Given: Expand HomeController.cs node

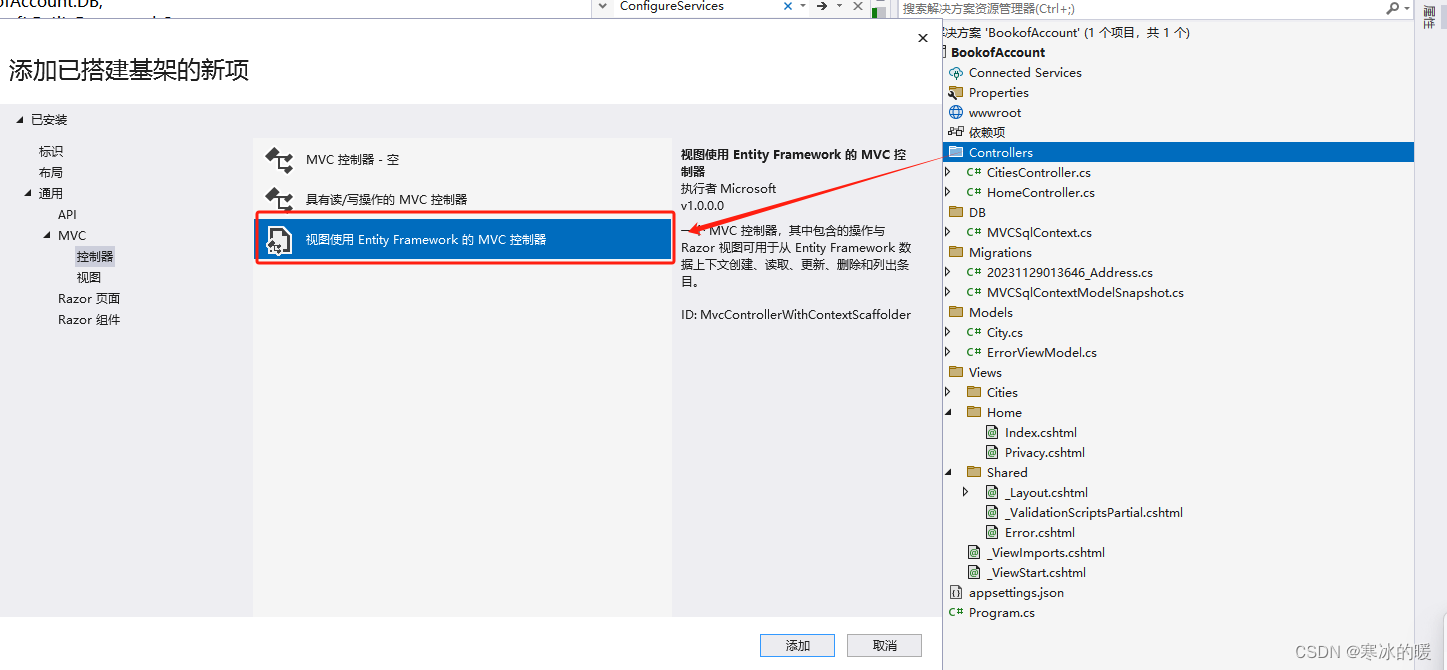Looking at the screenshot, I should [x=948, y=193].
